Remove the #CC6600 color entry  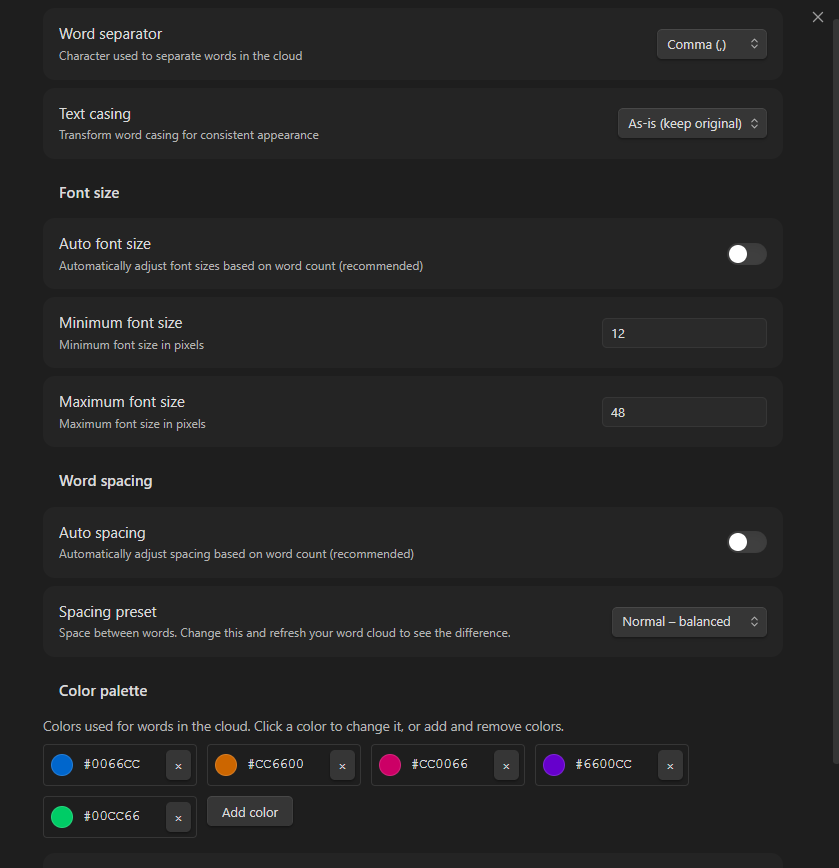click(x=341, y=765)
